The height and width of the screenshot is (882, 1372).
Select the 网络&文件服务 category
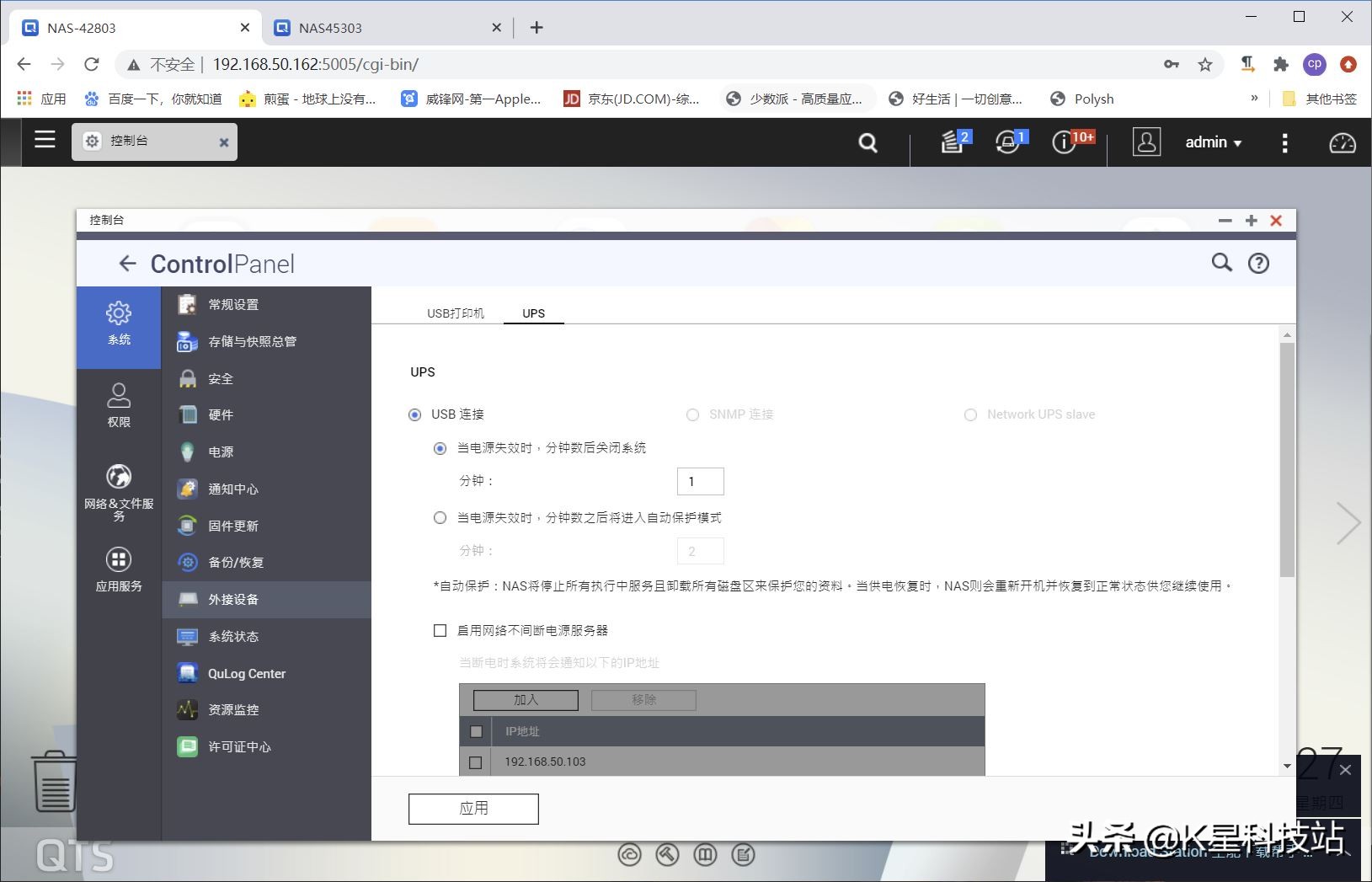[x=119, y=491]
